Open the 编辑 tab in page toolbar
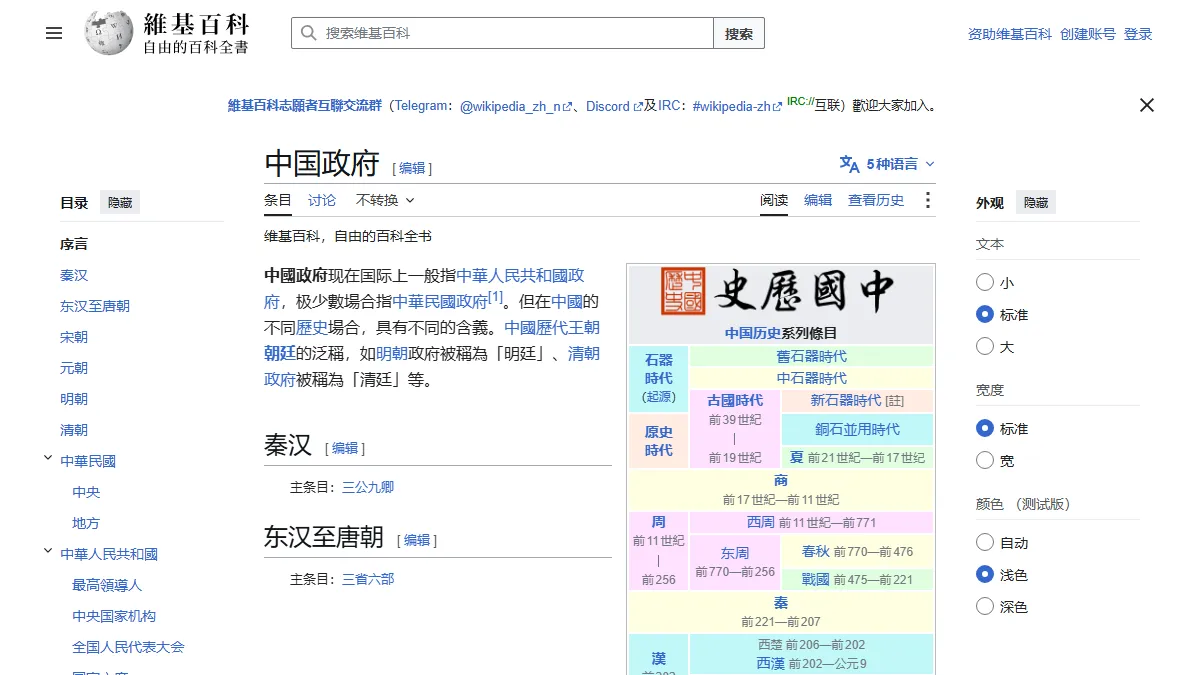This screenshot has height=675, width=1200. click(x=818, y=200)
